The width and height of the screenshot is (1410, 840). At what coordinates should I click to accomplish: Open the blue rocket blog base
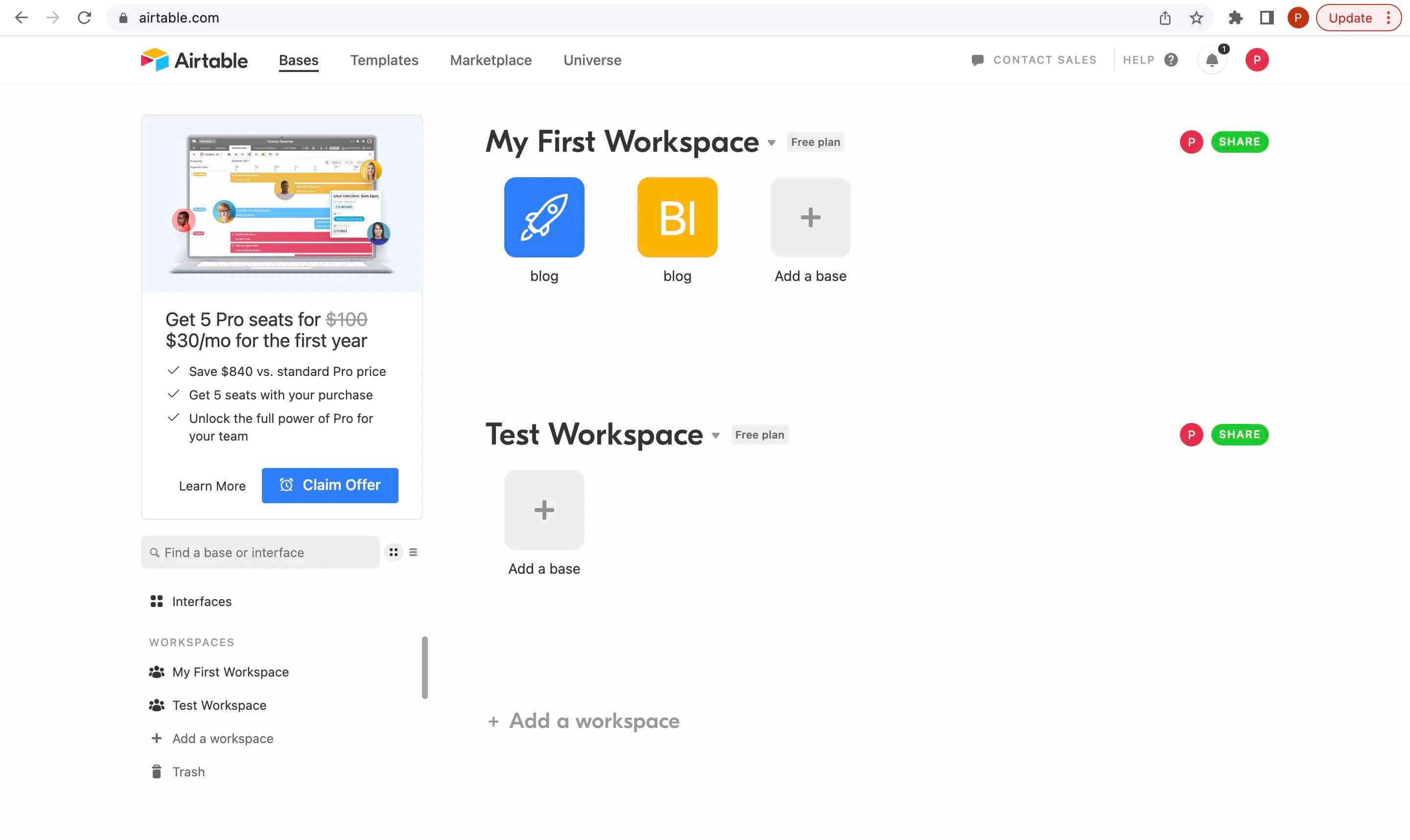click(x=544, y=217)
